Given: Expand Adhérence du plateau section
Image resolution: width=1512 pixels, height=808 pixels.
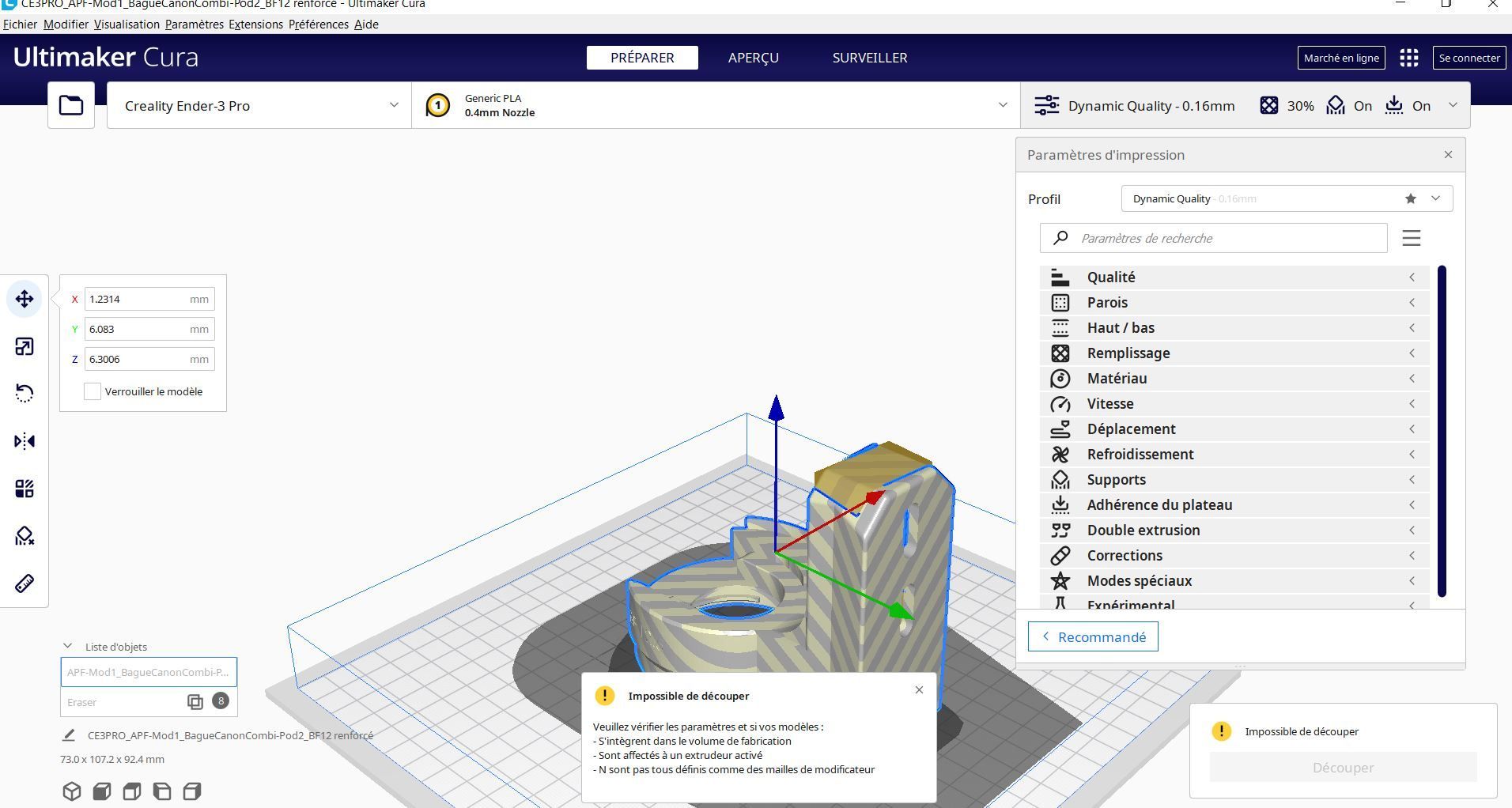Looking at the screenshot, I should (x=1234, y=504).
